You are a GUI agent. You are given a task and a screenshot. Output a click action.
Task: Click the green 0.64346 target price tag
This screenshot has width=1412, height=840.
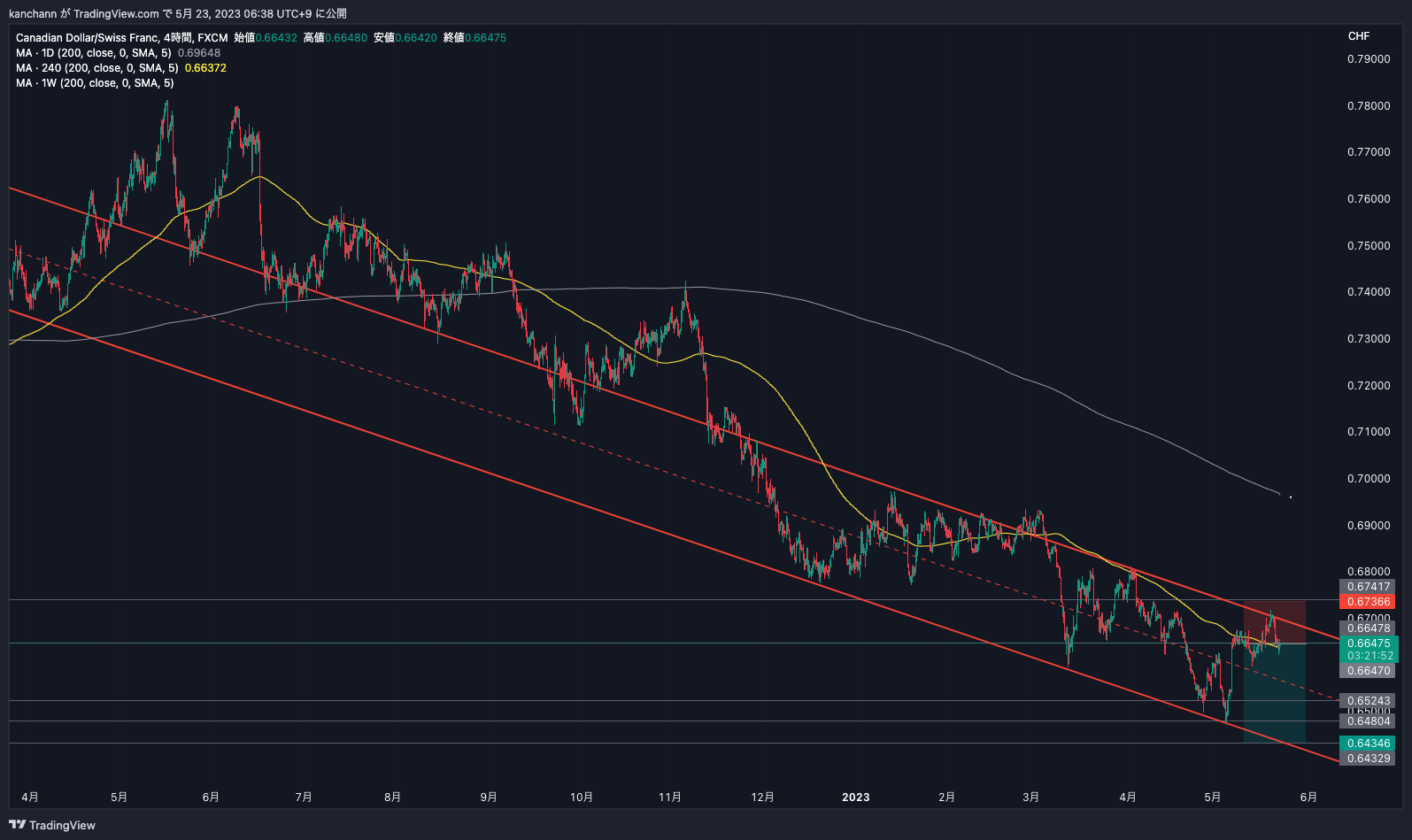click(x=1369, y=744)
